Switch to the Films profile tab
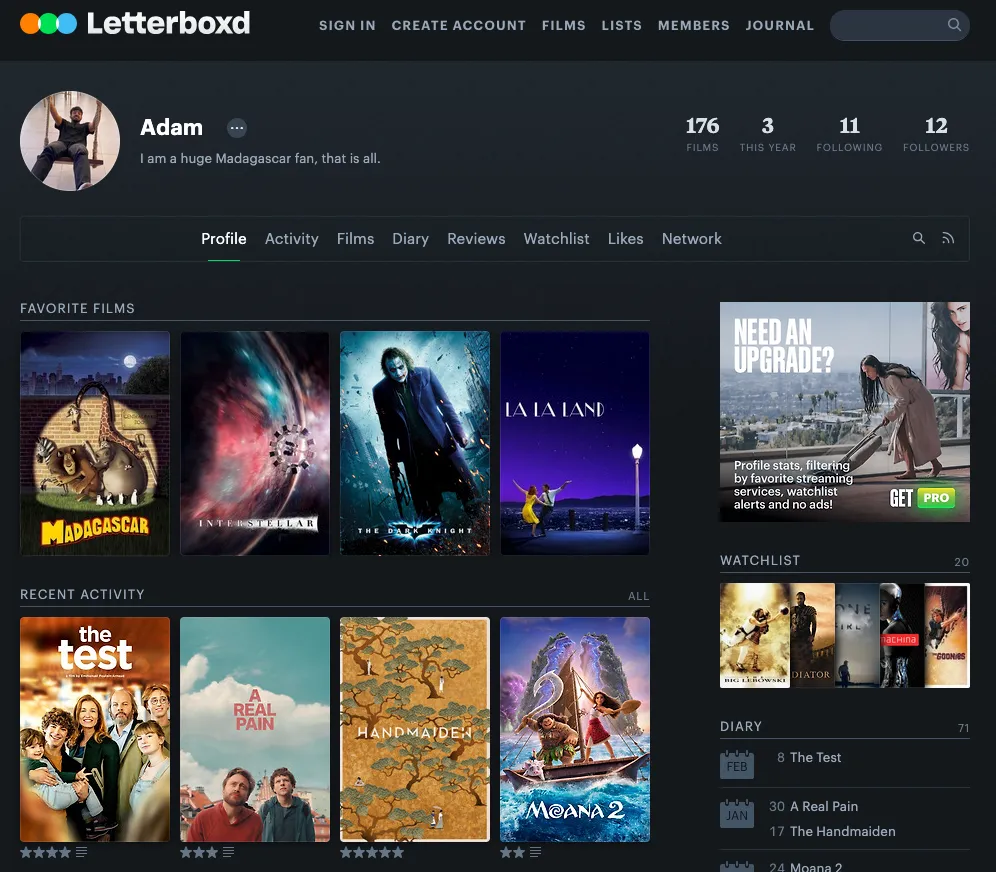Screen dimensions: 996x872 click(x=355, y=239)
